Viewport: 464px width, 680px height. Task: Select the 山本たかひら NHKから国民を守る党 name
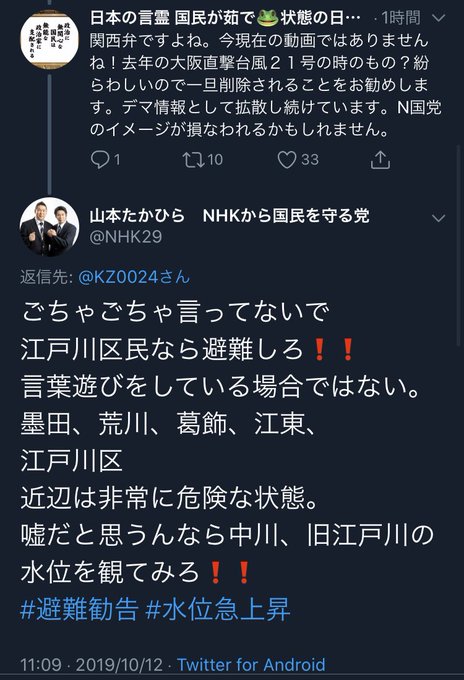click(x=229, y=216)
